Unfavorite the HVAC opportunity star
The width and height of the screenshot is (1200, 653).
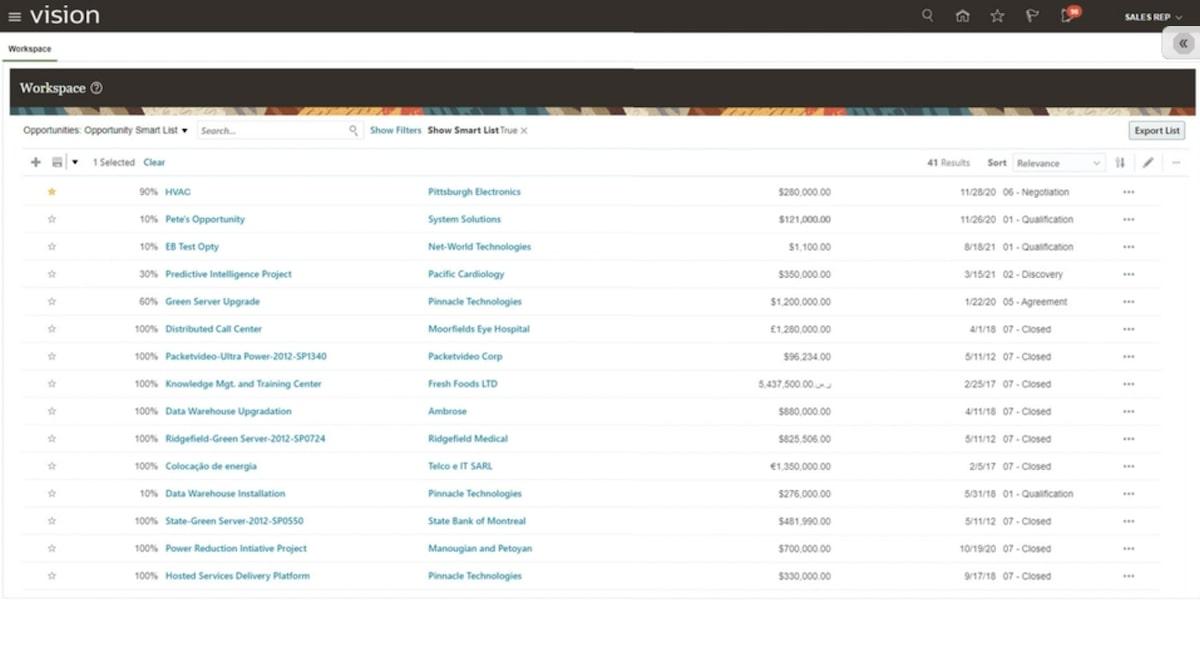52,192
